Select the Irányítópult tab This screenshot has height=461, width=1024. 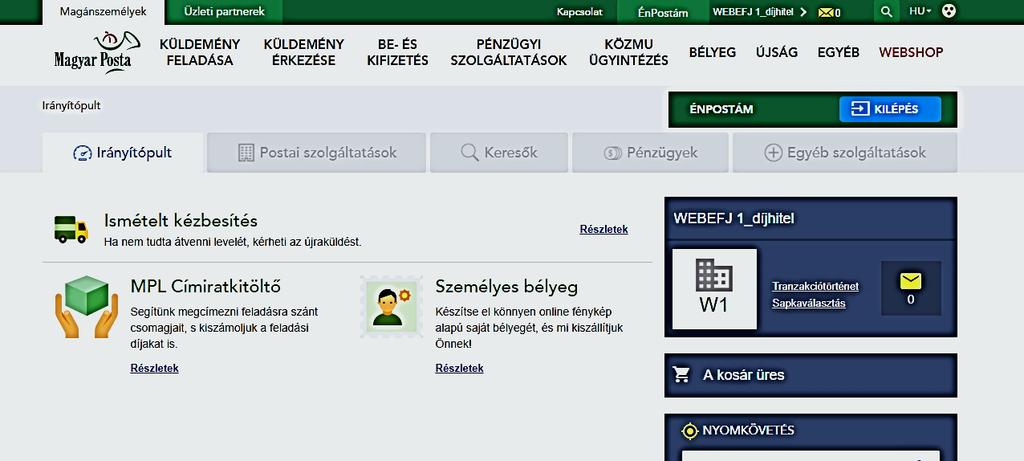point(123,153)
